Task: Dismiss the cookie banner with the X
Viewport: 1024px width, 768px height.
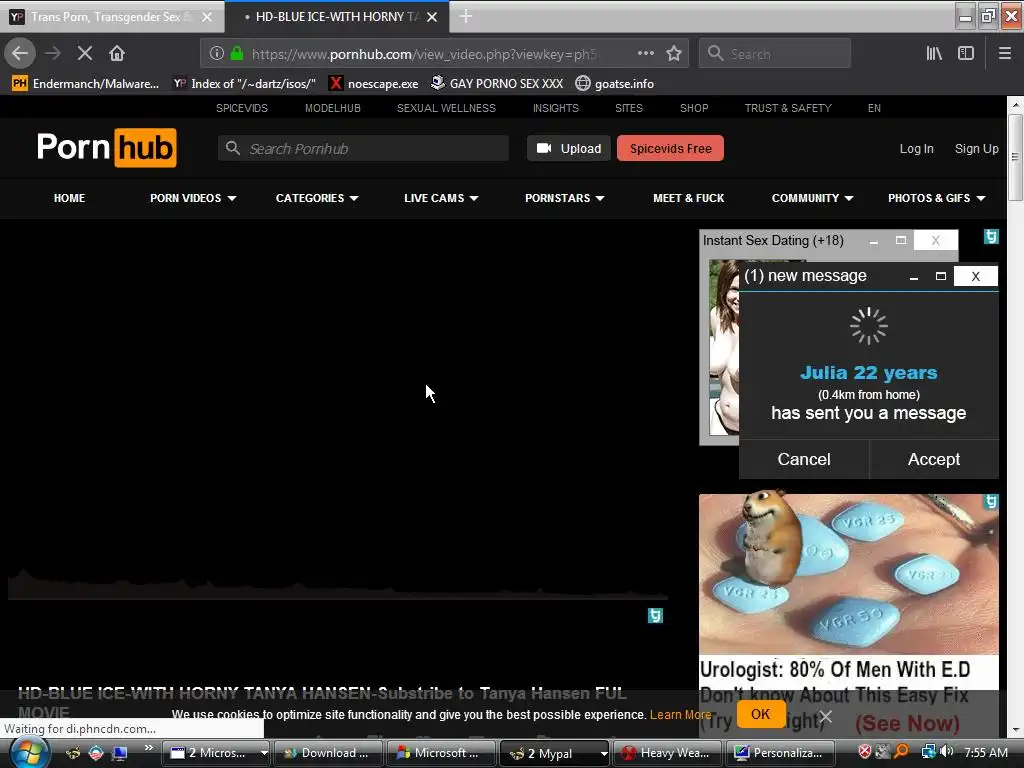Action: 825,716
